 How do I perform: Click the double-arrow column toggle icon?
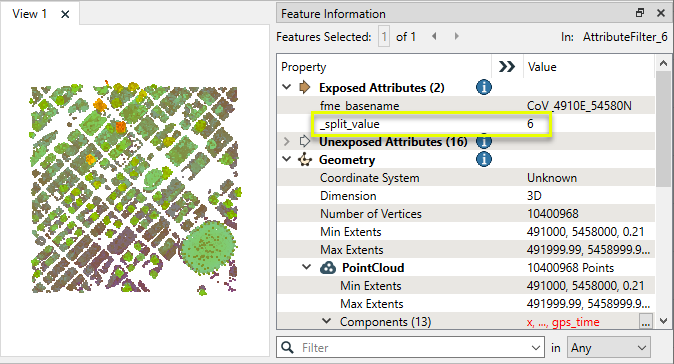507,67
